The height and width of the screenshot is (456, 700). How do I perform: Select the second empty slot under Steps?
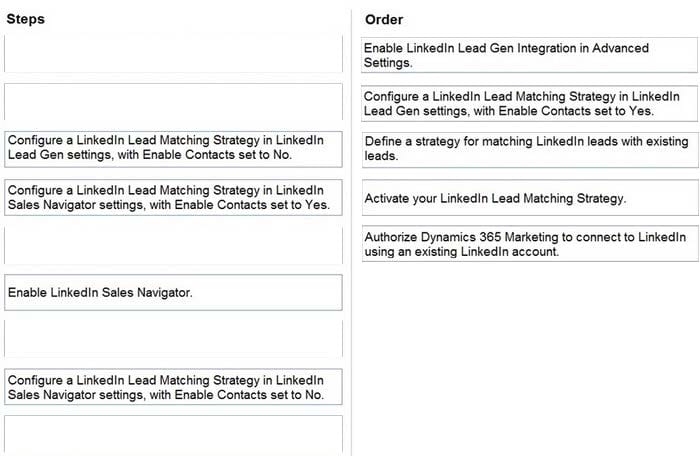click(x=173, y=101)
